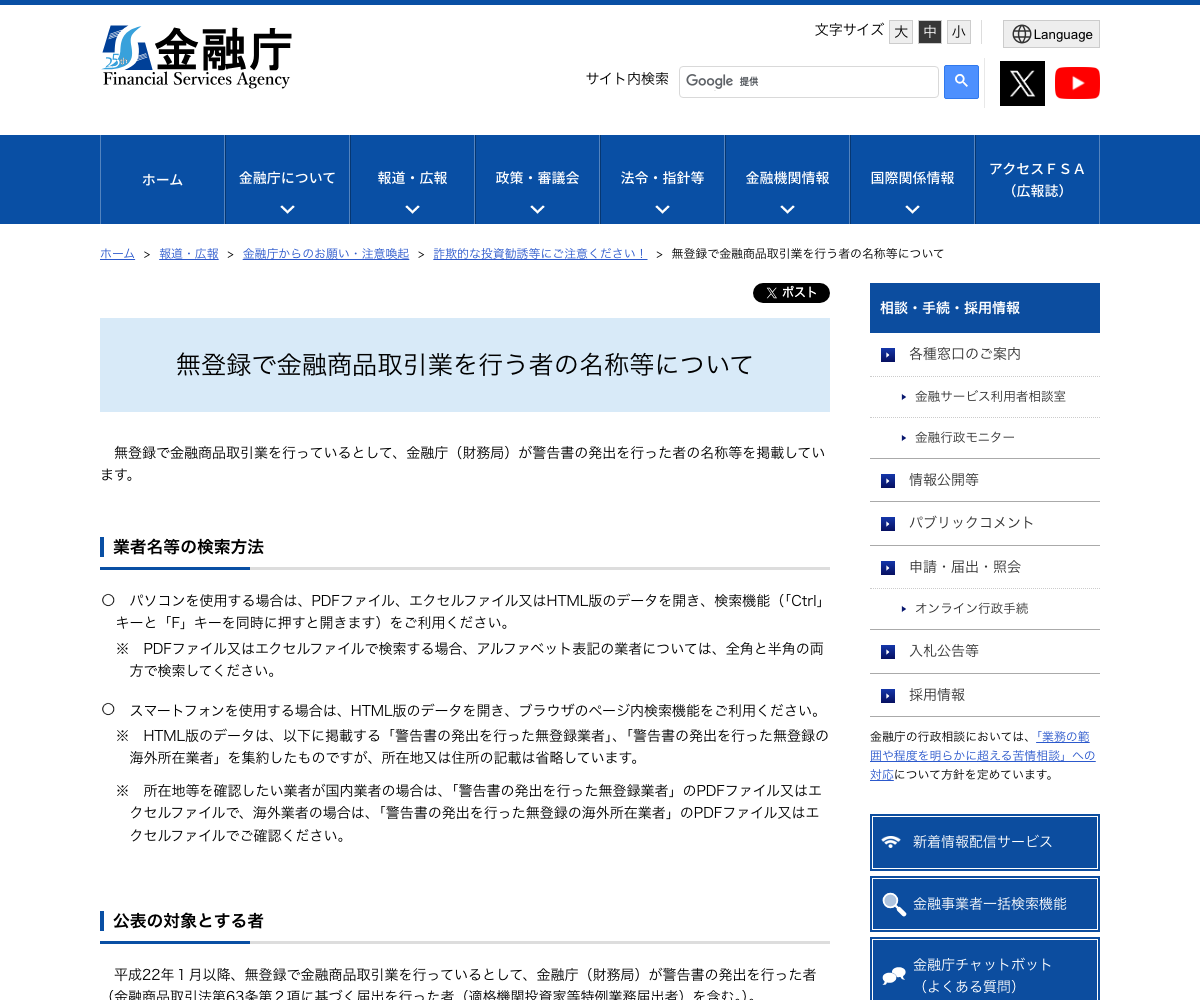Screen dimensions: 1200x1000
Task: Open the Language selector
Action: pyautogui.click(x=1051, y=34)
